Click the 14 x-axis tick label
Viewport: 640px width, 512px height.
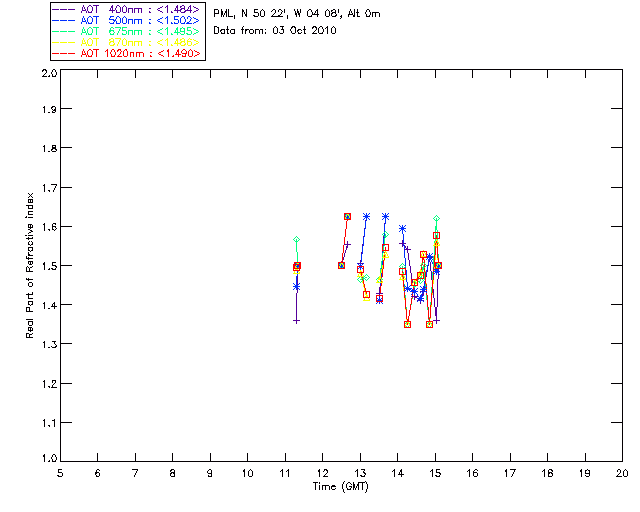[398, 473]
